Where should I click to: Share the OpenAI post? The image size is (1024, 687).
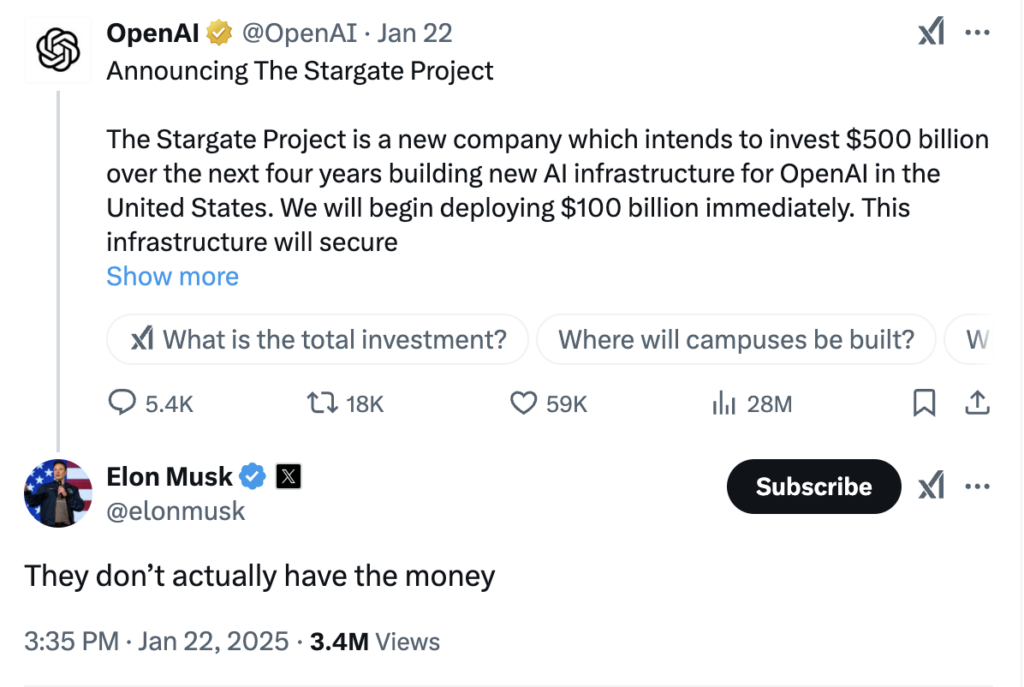click(x=977, y=403)
